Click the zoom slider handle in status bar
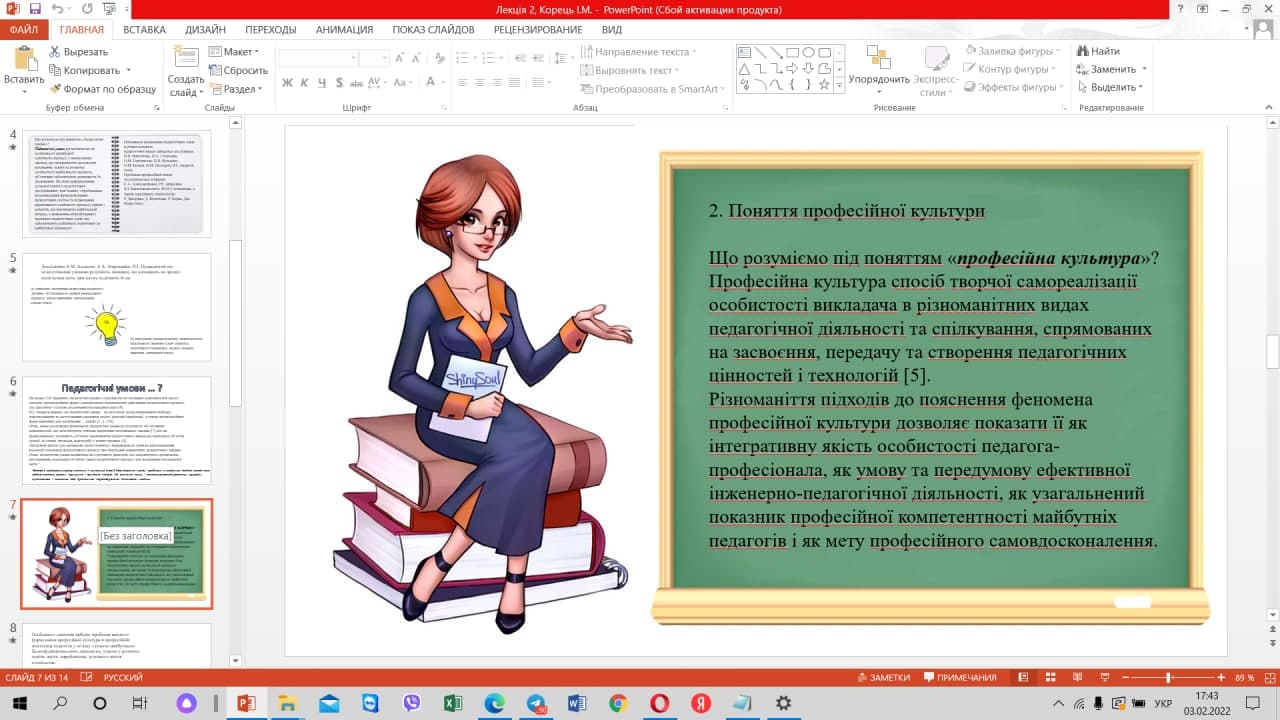Viewport: 1280px width, 720px height. pyautogui.click(x=1168, y=677)
